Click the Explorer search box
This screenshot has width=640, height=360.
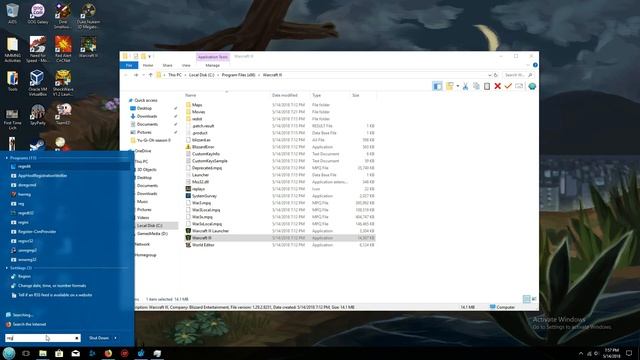click(518, 75)
